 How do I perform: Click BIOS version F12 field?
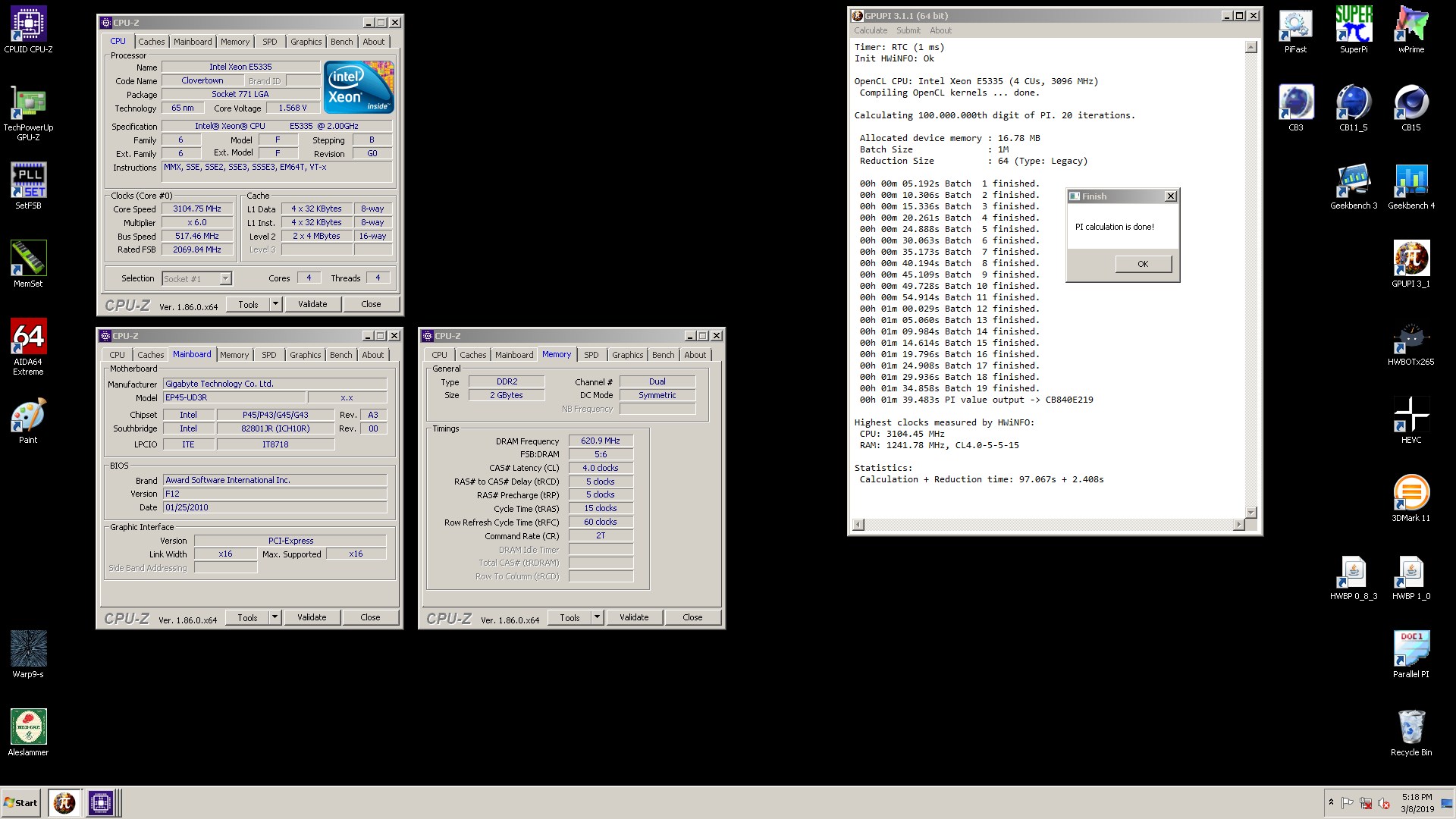275,494
